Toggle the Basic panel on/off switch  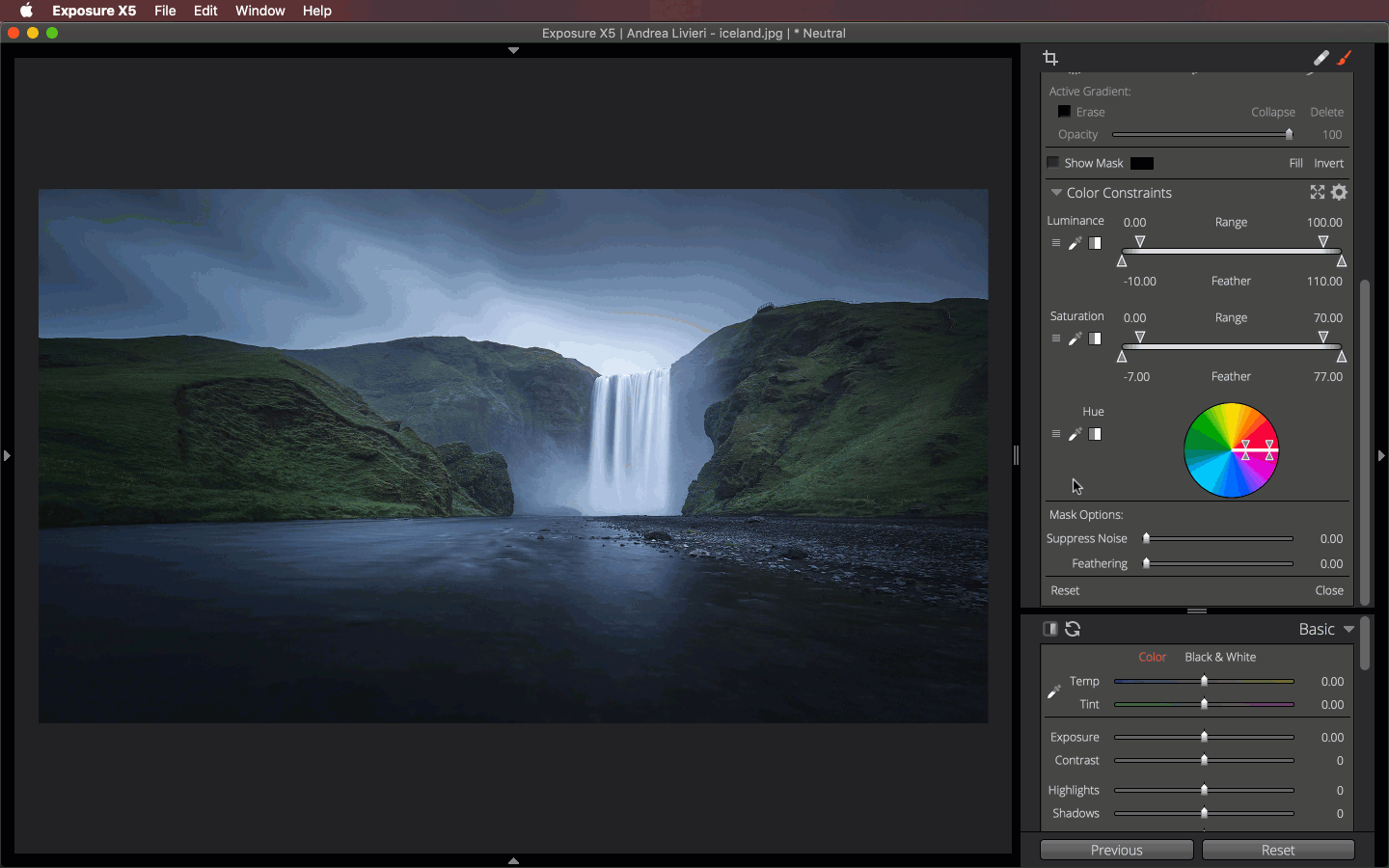(x=1050, y=629)
